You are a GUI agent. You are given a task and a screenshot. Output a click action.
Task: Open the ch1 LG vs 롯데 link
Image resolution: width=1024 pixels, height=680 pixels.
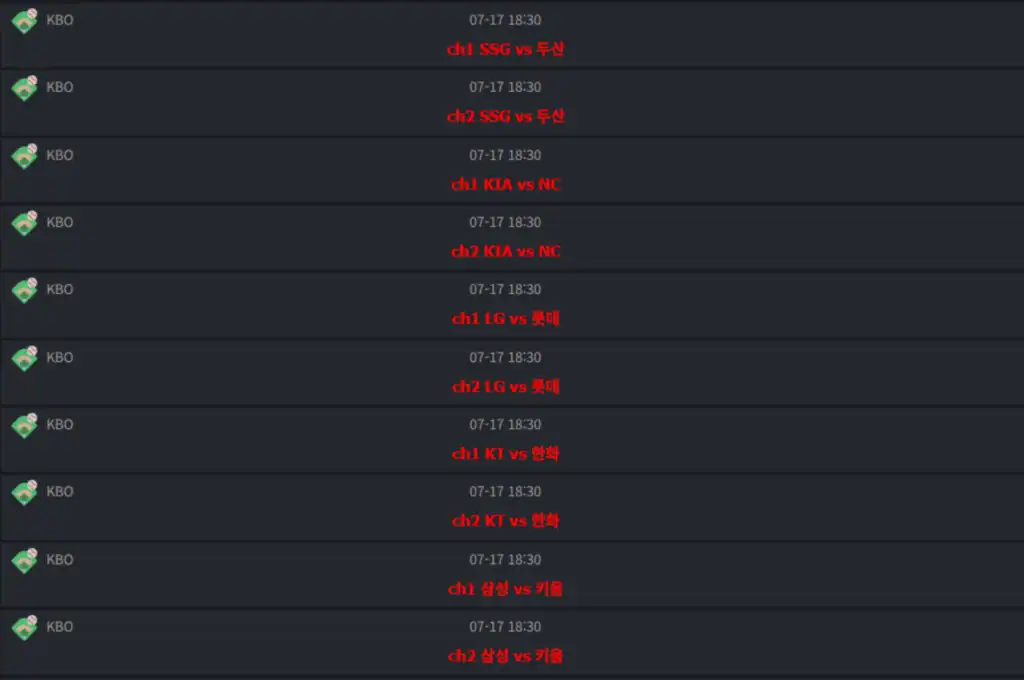[x=505, y=319]
